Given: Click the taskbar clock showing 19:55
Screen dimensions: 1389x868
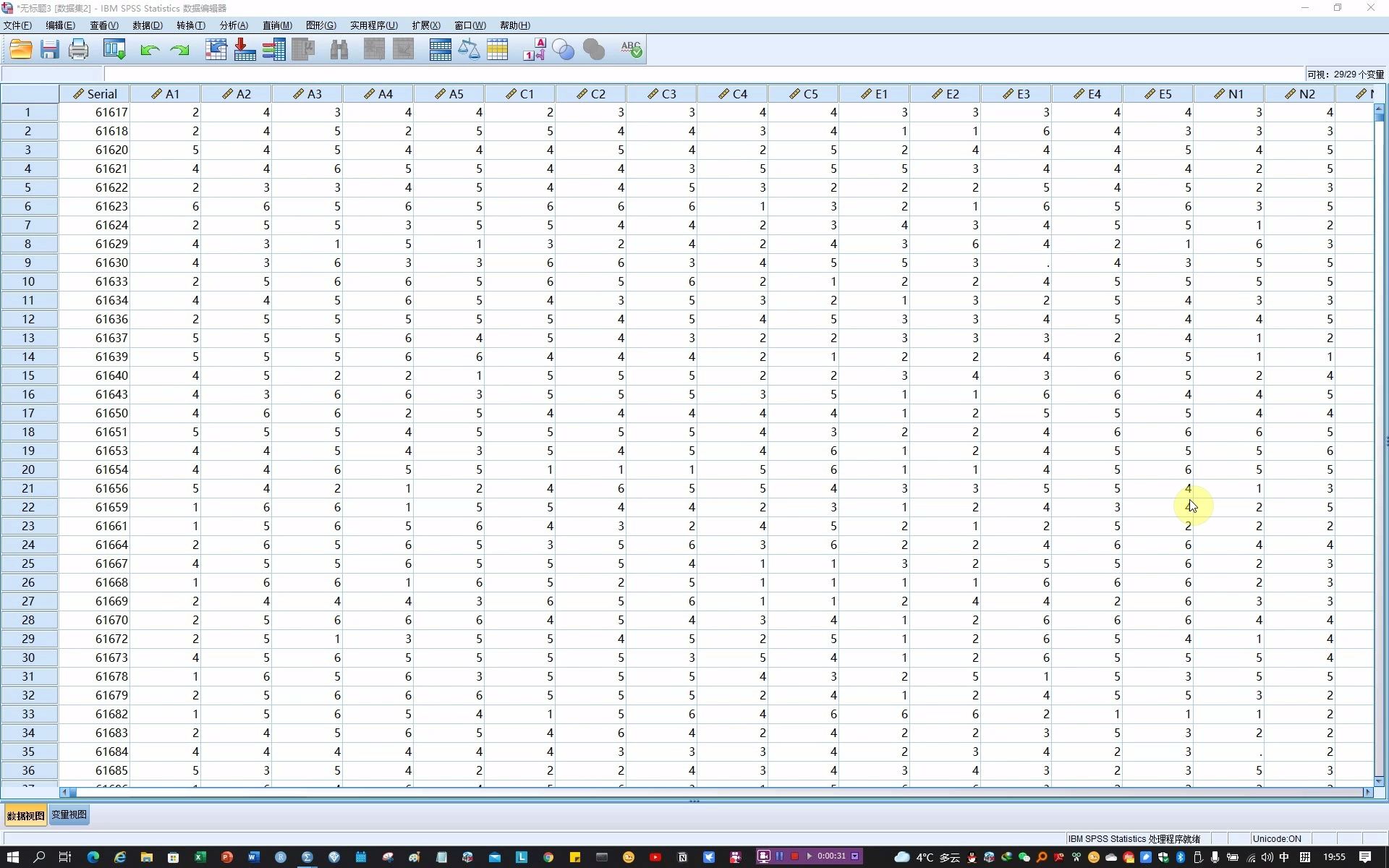Looking at the screenshot, I should tap(1335, 857).
